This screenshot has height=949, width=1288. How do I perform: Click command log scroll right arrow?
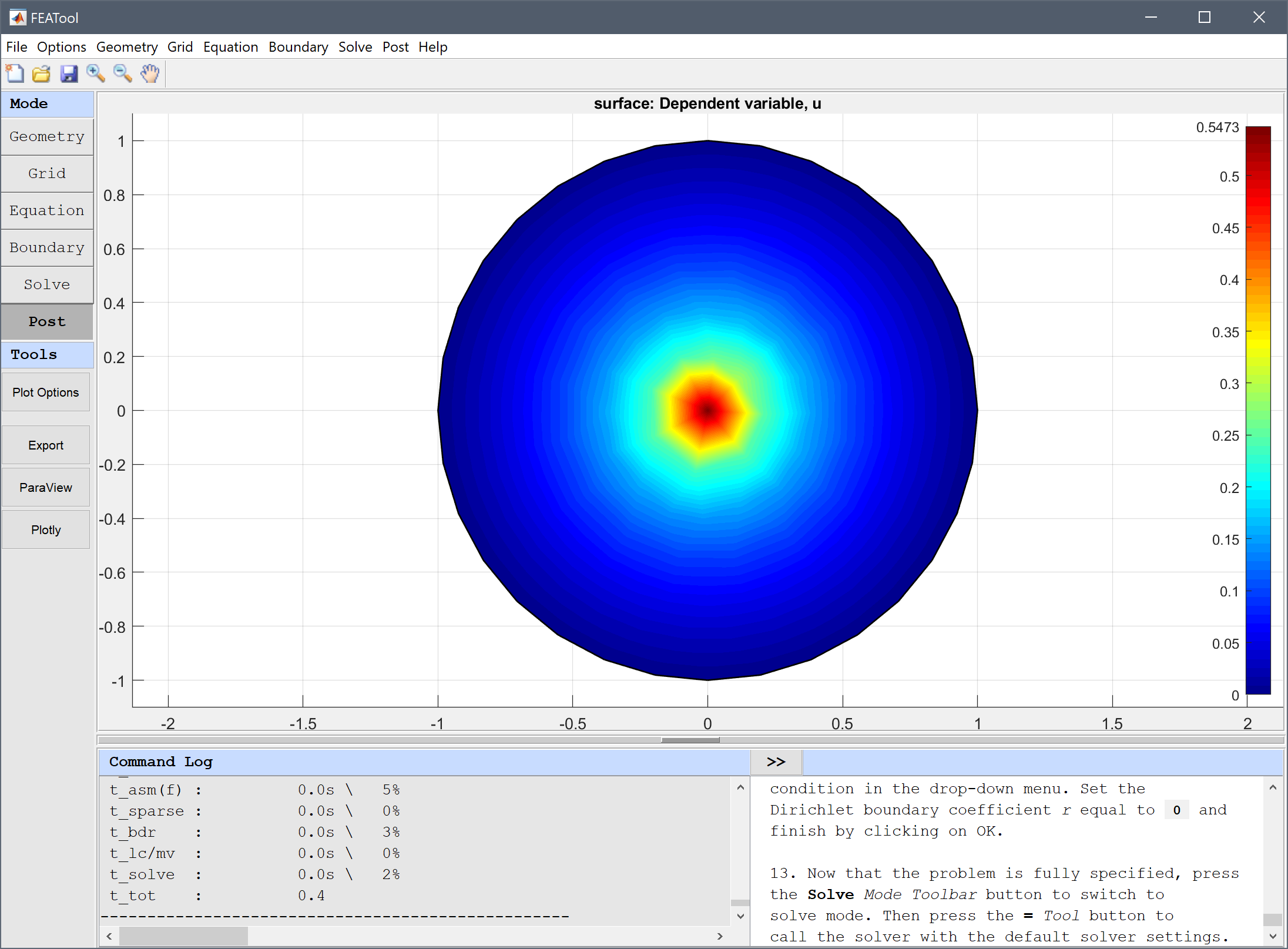point(720,936)
